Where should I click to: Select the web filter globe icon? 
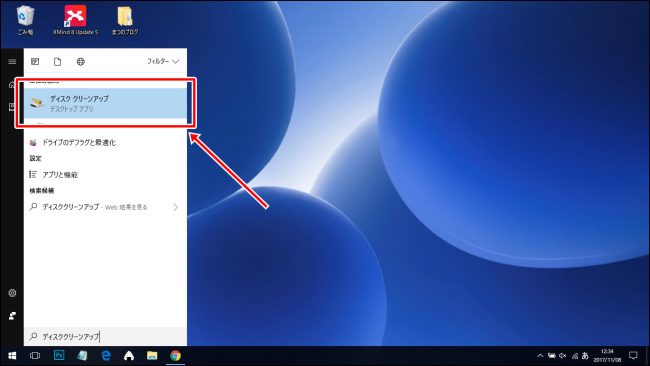(x=80, y=61)
